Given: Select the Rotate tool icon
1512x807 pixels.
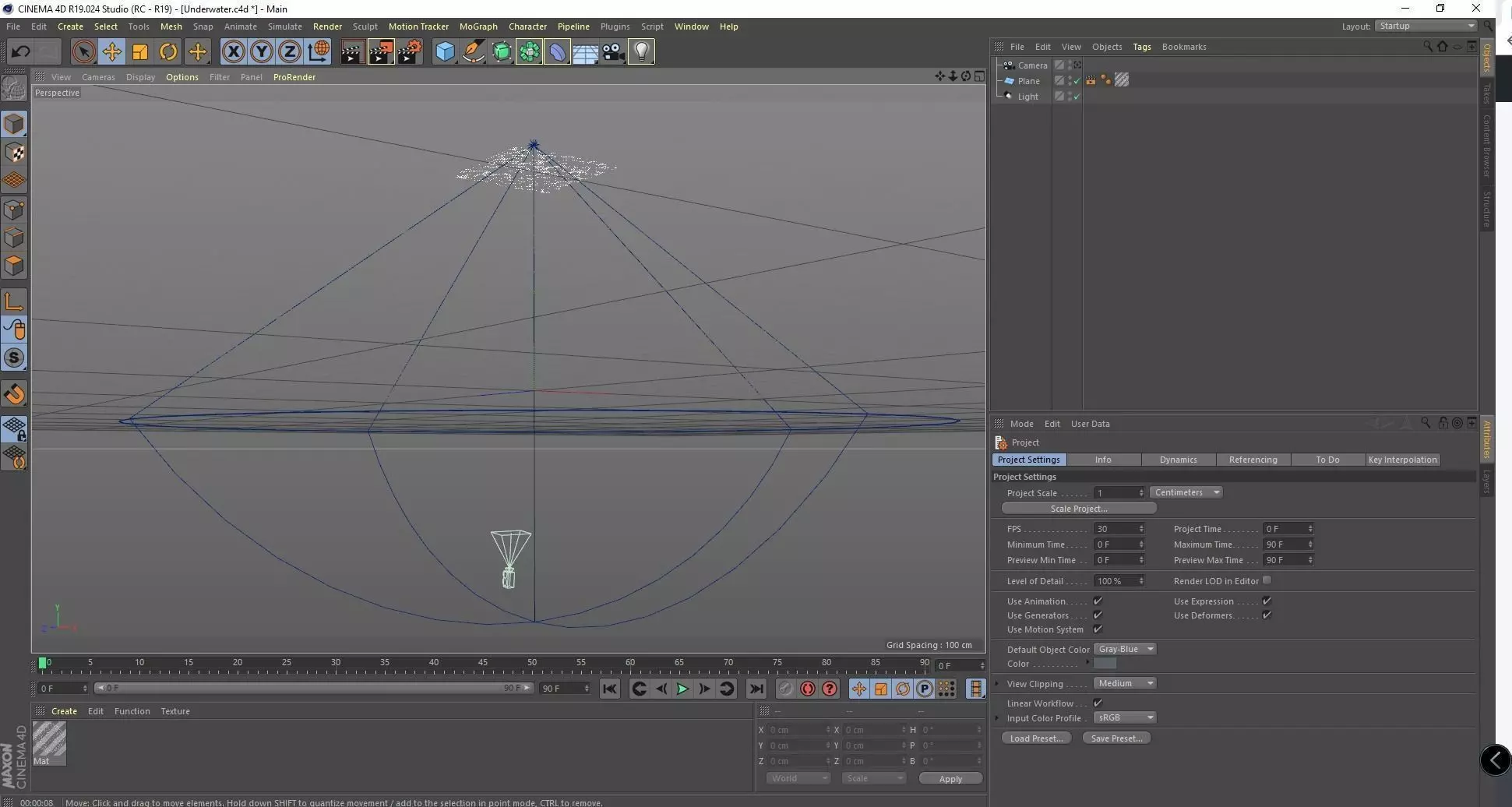Looking at the screenshot, I should tap(167, 51).
